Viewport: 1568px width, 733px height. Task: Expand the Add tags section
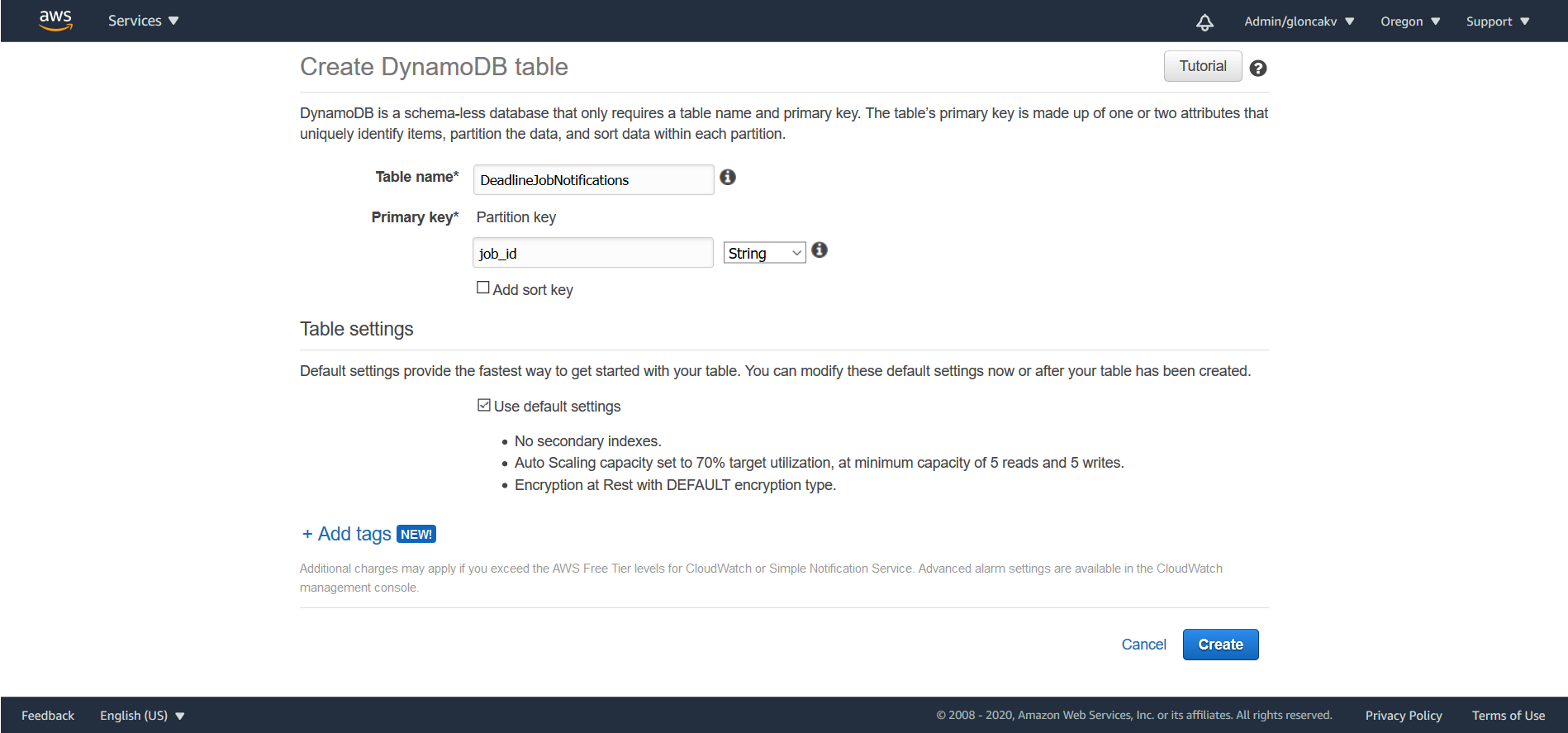pyautogui.click(x=346, y=534)
